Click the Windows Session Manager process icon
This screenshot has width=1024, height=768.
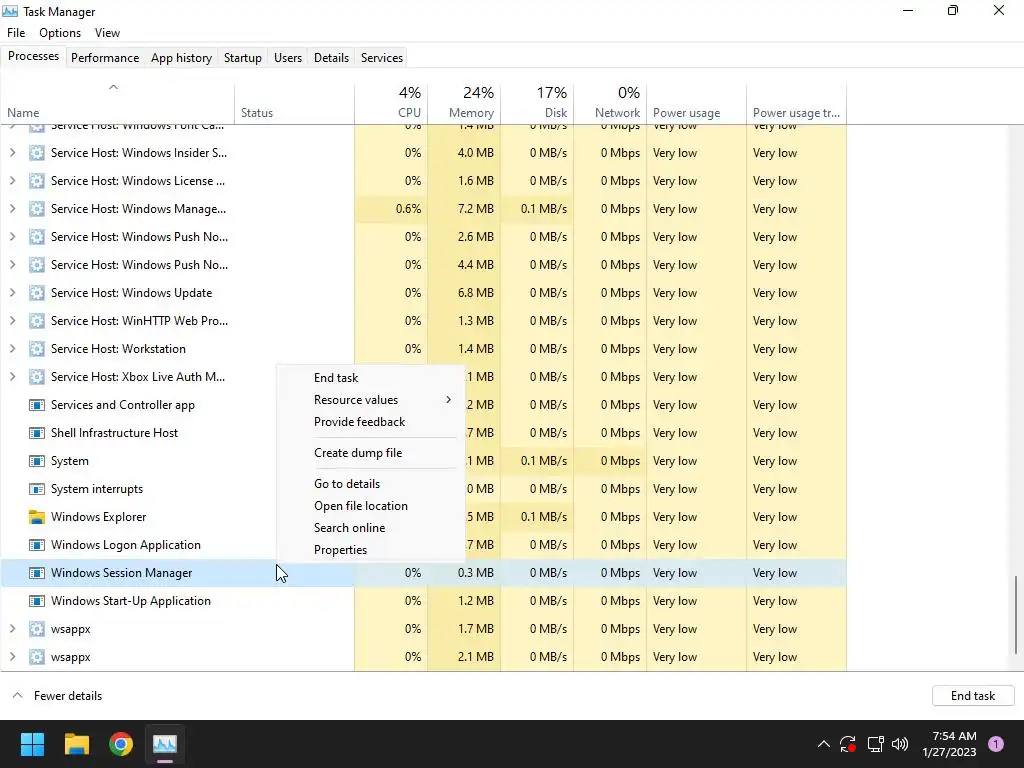tap(37, 573)
